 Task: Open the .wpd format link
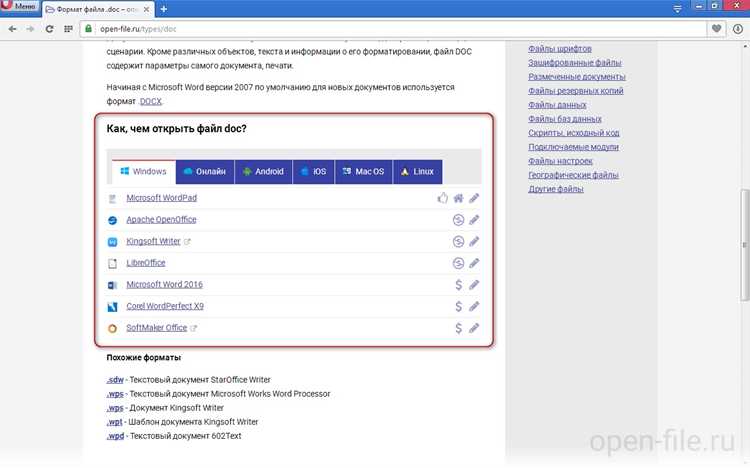coord(115,436)
